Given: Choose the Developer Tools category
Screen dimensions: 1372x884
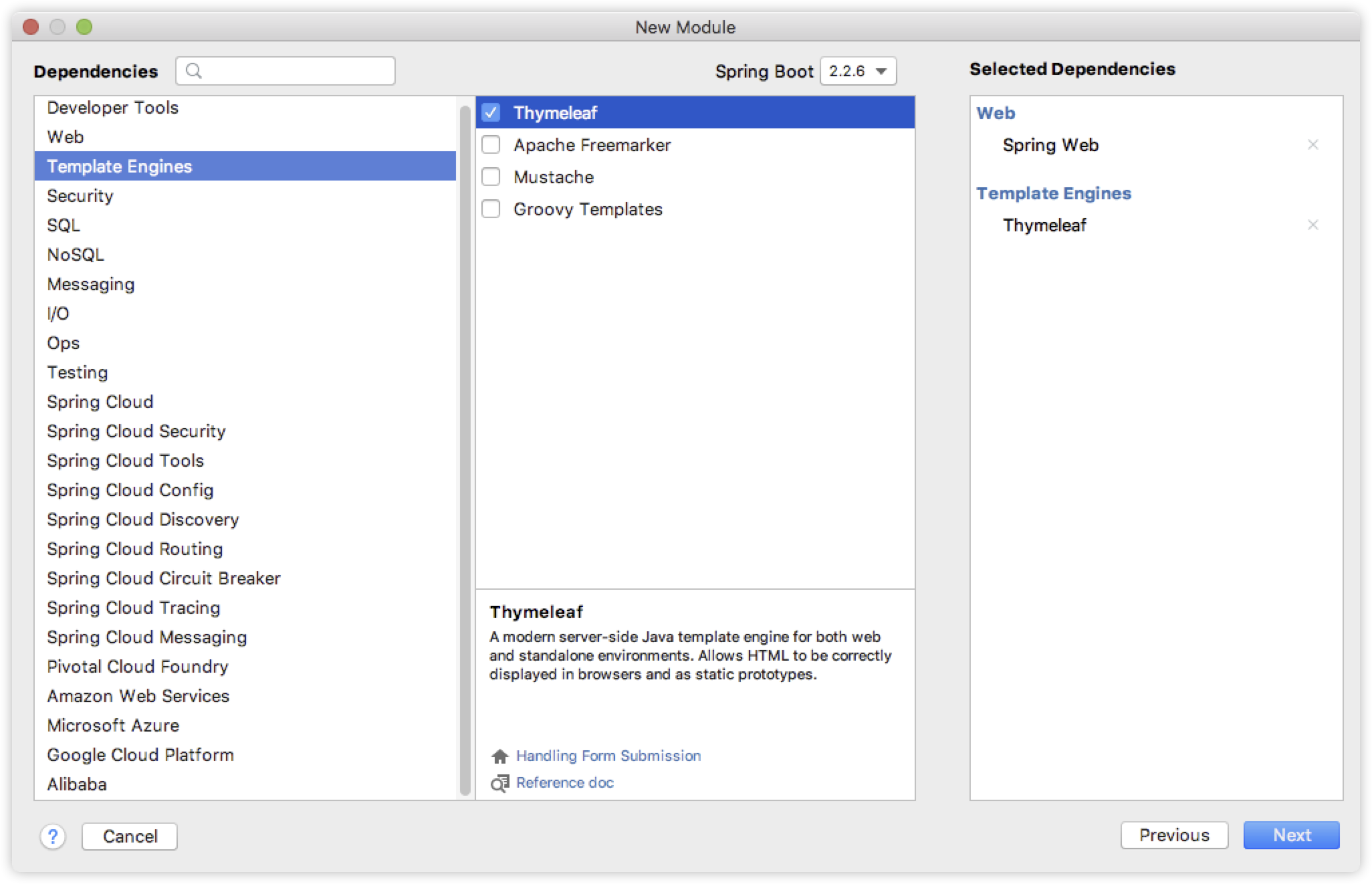Looking at the screenshot, I should tap(112, 108).
